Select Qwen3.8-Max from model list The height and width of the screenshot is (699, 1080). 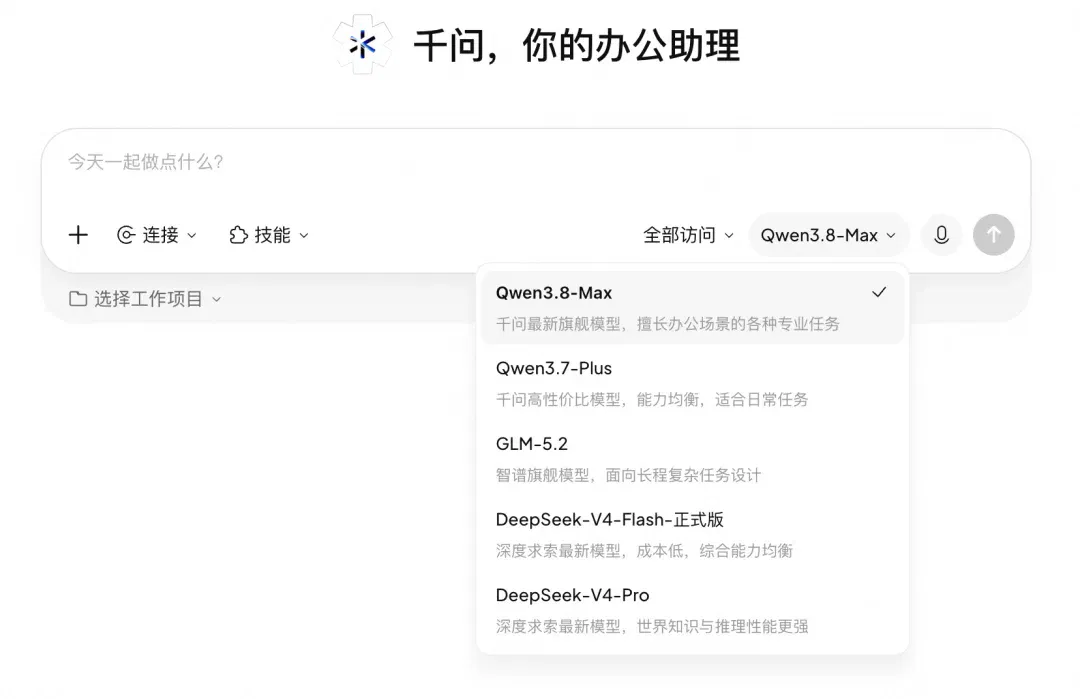[692, 307]
